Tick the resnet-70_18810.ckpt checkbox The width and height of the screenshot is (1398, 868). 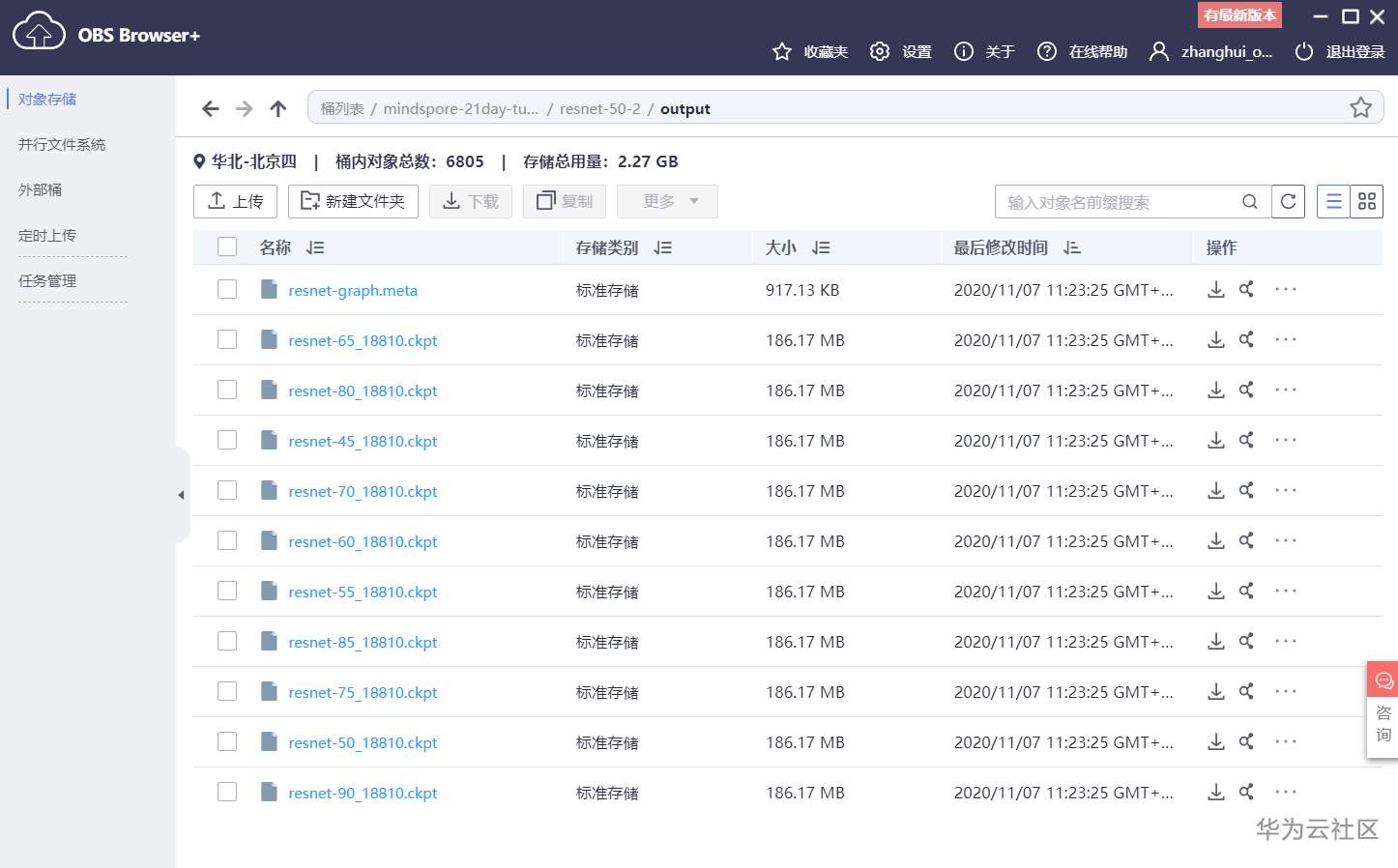coord(227,490)
